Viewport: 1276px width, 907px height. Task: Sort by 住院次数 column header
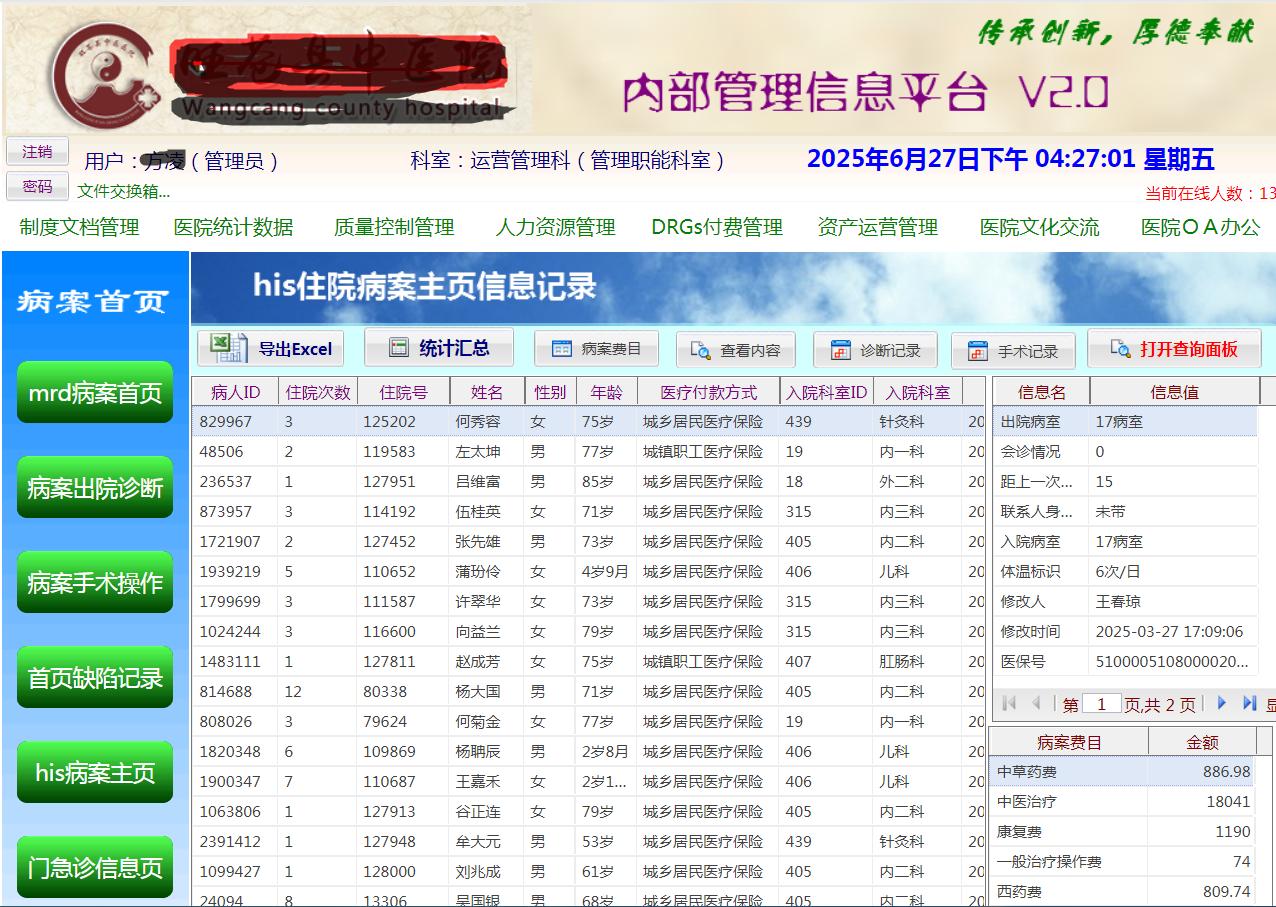click(317, 392)
